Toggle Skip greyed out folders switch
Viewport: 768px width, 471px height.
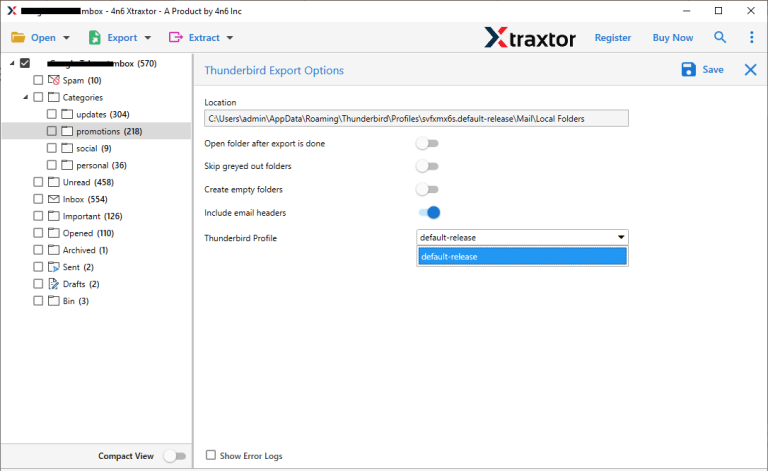pyautogui.click(x=427, y=167)
